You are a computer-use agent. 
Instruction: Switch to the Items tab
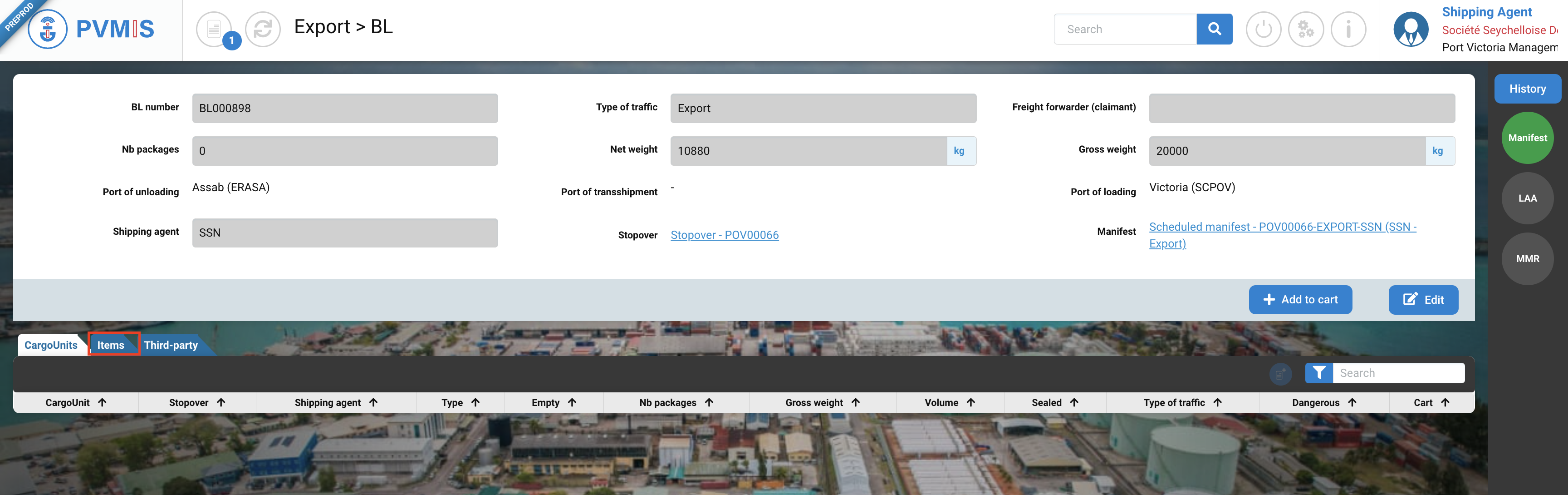click(x=111, y=345)
